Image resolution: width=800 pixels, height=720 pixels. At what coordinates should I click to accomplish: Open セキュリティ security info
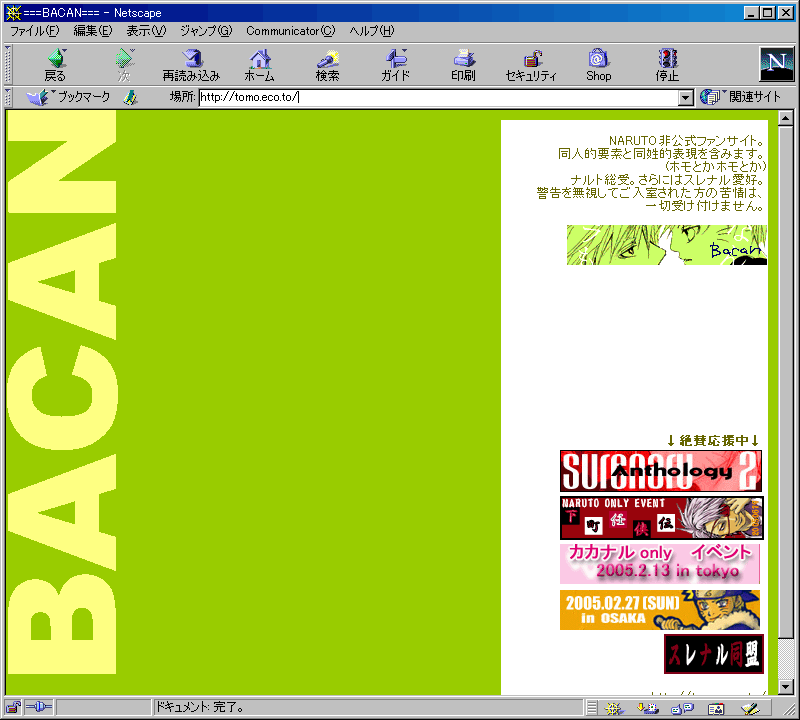coord(531,65)
